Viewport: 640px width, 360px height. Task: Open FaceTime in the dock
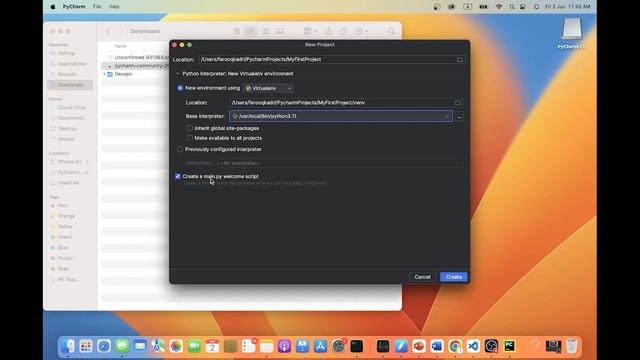(194, 346)
